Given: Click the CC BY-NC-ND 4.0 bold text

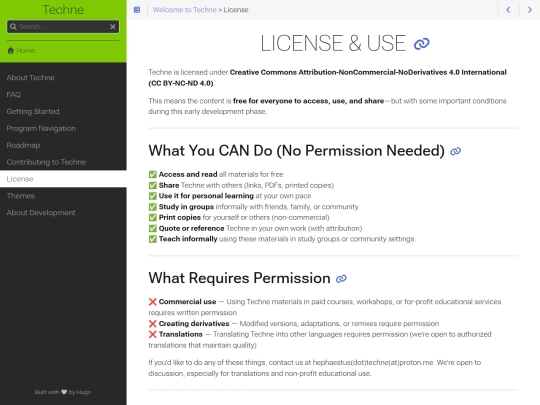Looking at the screenshot, I should pyautogui.click(x=181, y=83).
